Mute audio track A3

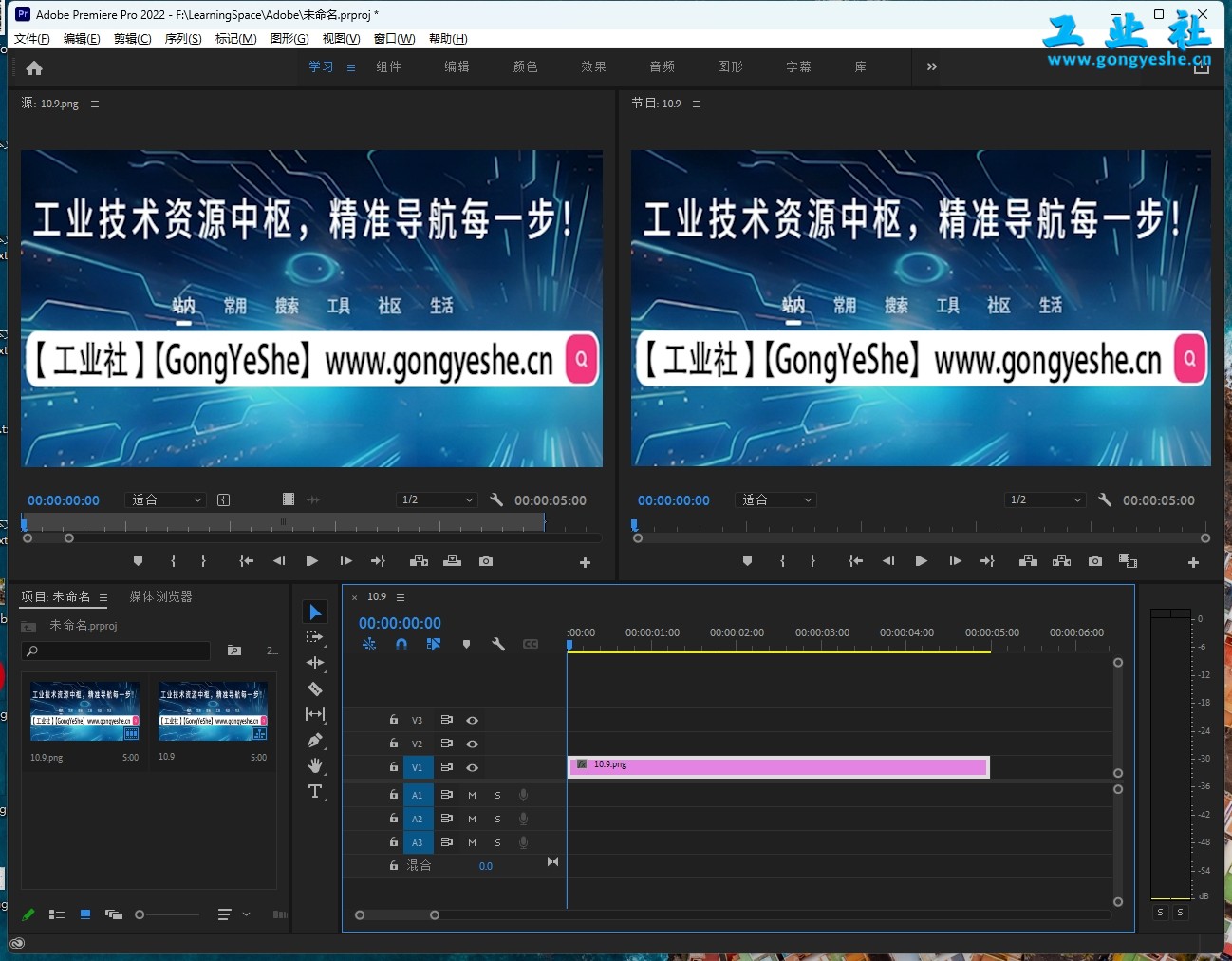(x=472, y=842)
